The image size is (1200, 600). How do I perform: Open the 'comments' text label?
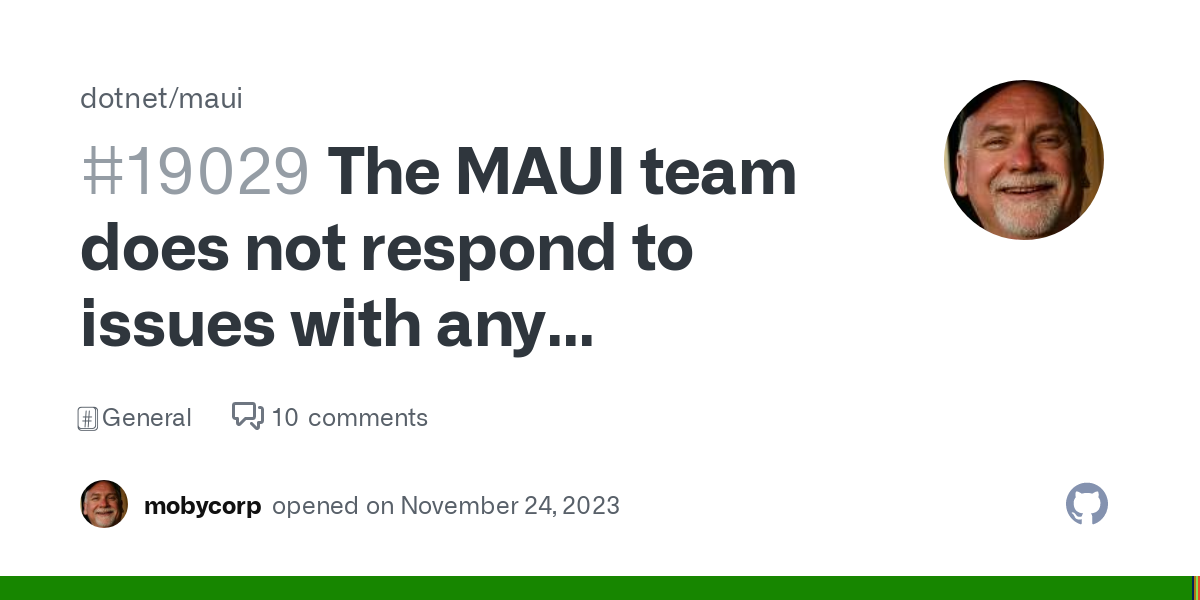367,418
